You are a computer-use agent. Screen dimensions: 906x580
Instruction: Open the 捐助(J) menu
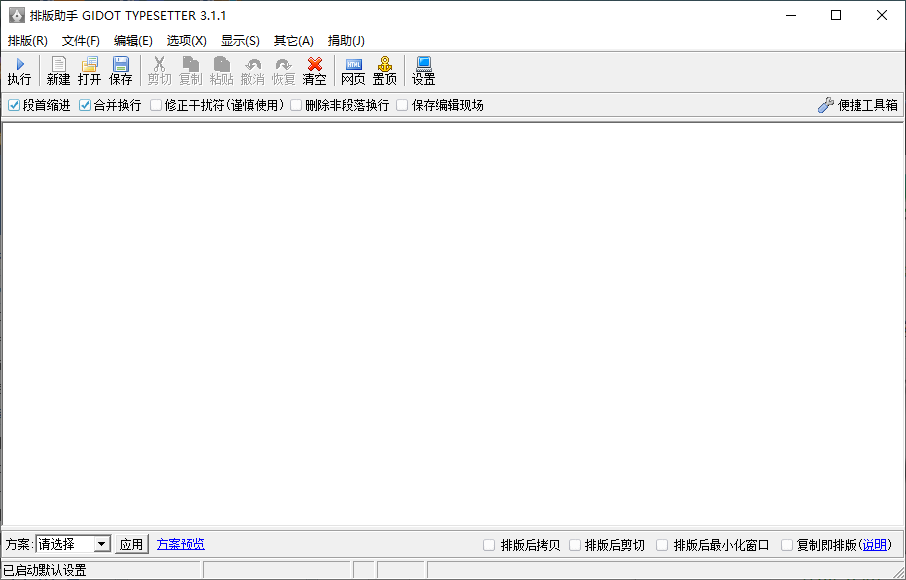point(346,40)
